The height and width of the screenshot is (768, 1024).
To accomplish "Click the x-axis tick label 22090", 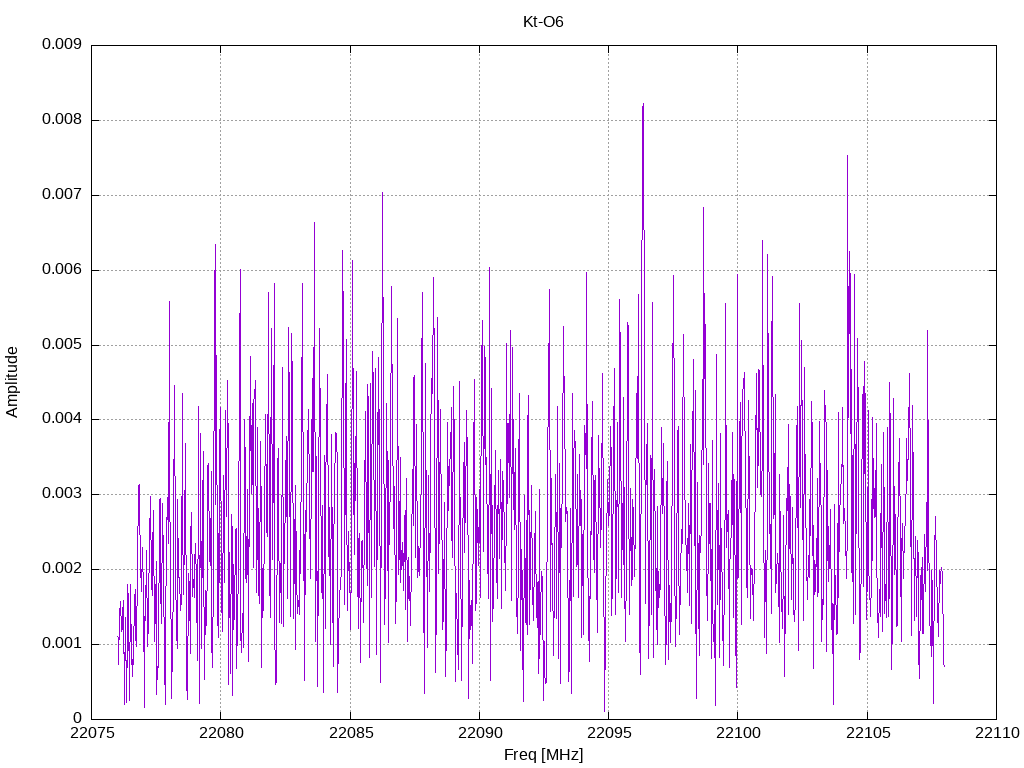I will click(479, 733).
